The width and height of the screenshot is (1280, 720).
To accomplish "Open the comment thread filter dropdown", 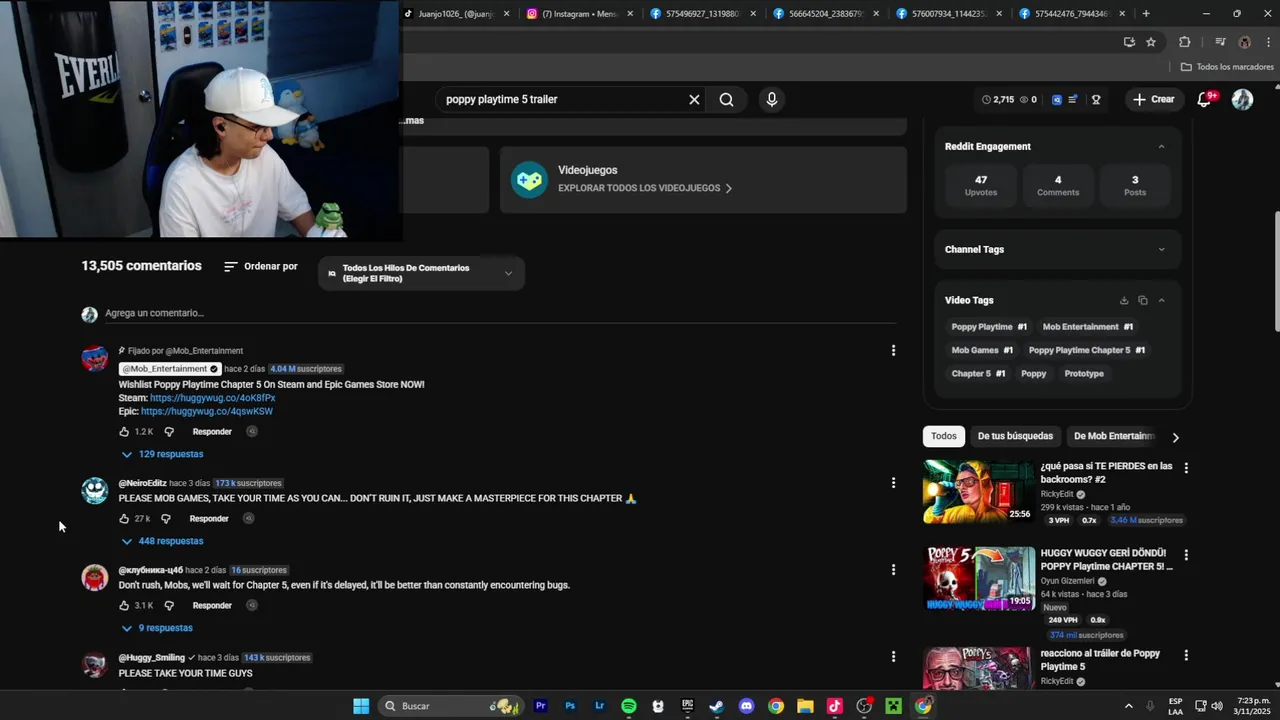I will [x=421, y=273].
